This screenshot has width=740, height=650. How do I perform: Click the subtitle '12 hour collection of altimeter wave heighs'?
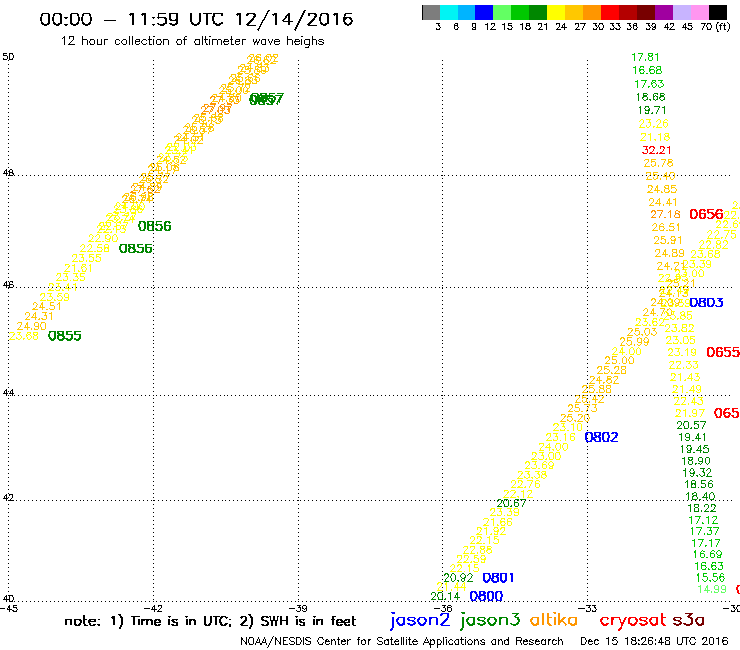pos(193,41)
